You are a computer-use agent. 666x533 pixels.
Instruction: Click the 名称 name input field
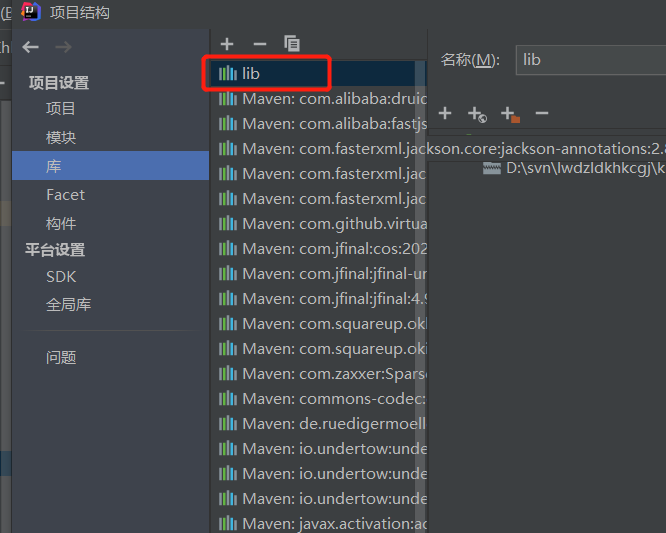(x=591, y=60)
